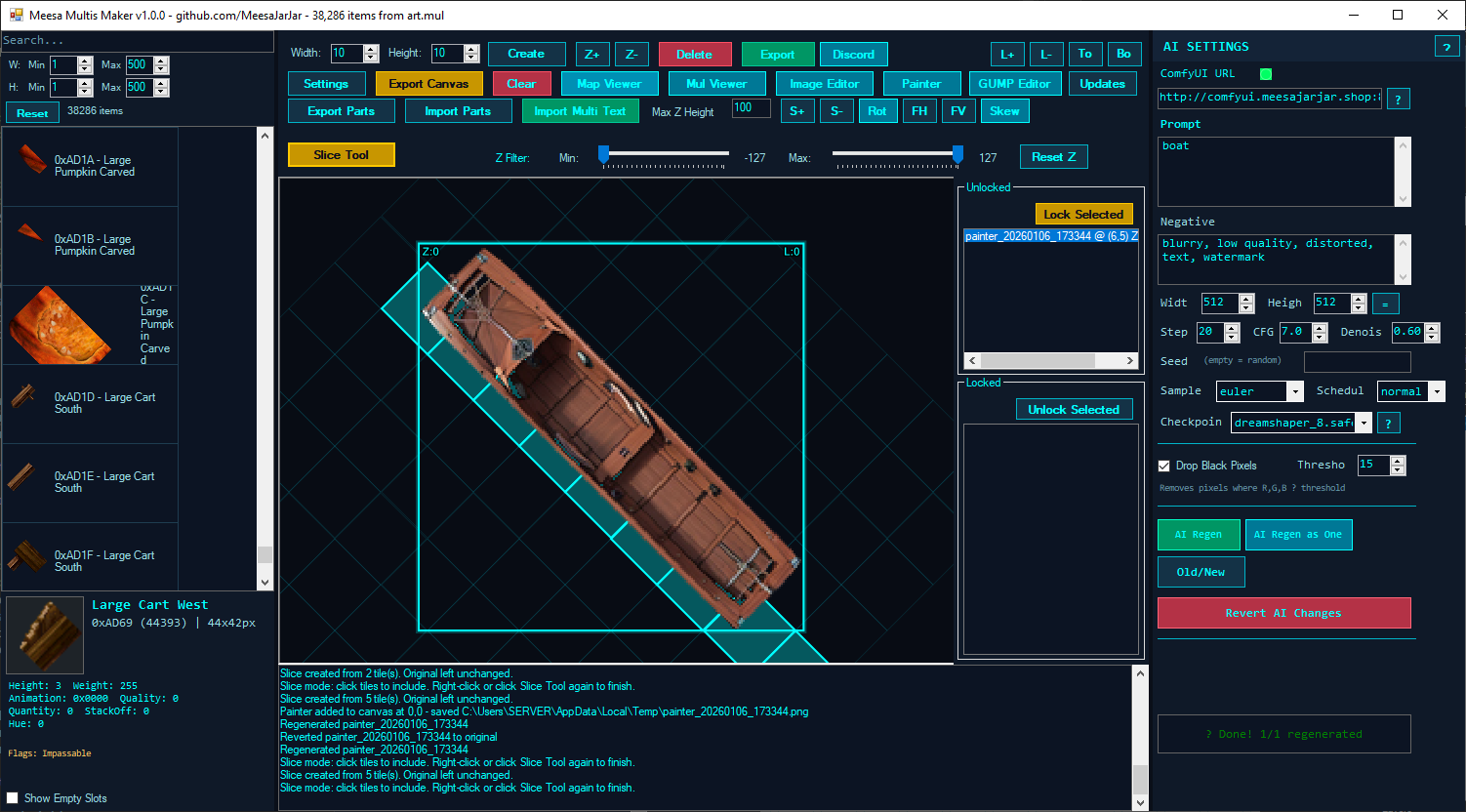Apply the Skew tool

click(x=1004, y=111)
